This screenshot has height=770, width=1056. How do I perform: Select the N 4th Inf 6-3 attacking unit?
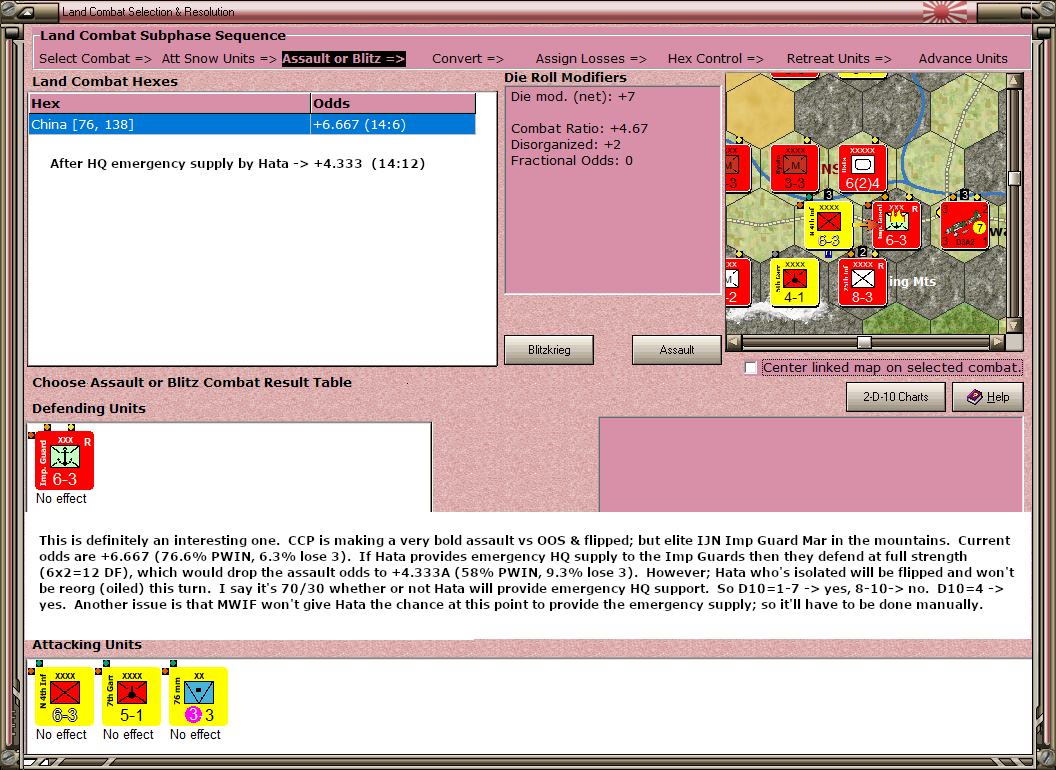[x=65, y=697]
